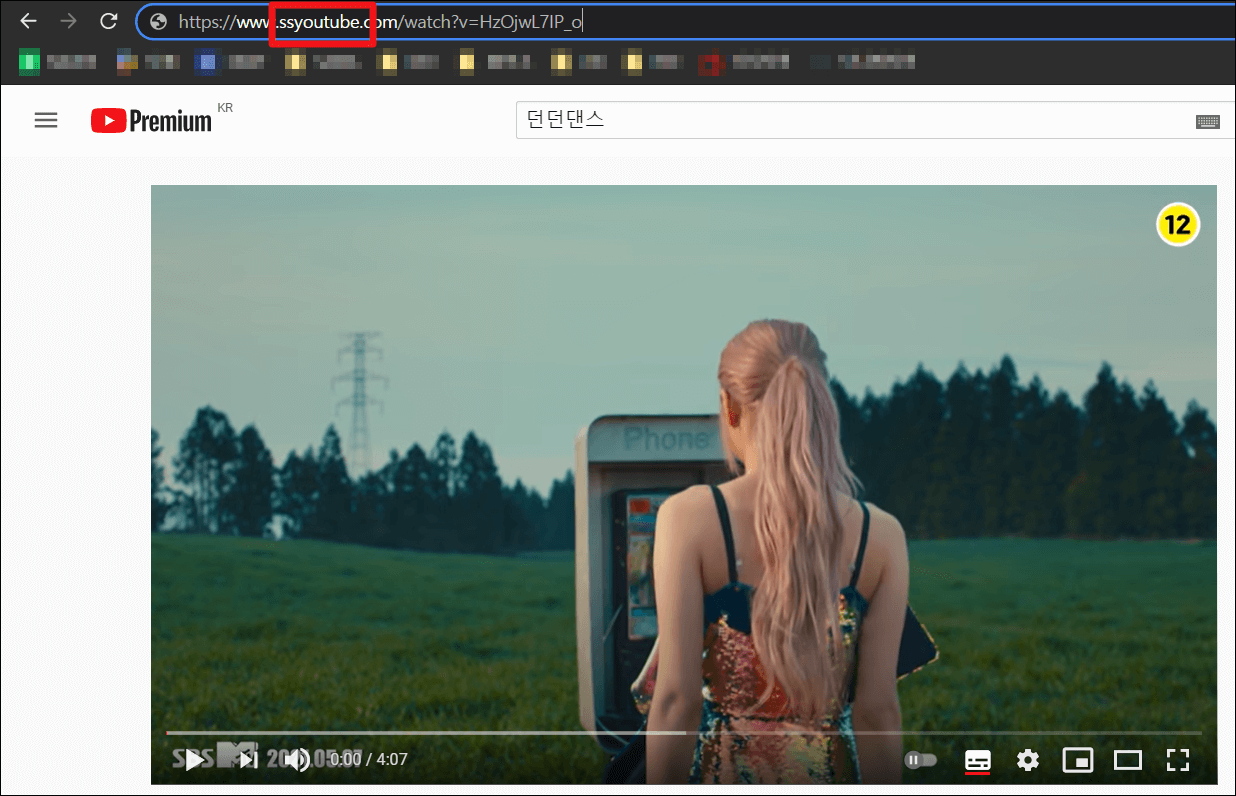Toggle the YouTube hamburger menu

(x=46, y=120)
